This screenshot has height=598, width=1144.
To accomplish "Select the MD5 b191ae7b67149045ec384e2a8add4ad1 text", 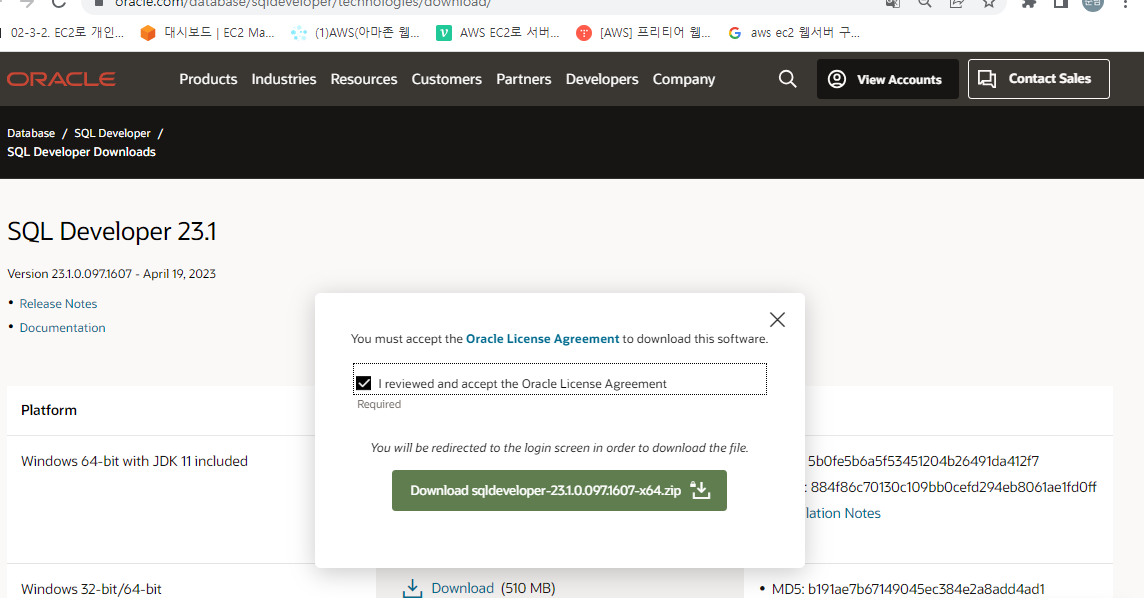I will (908, 589).
